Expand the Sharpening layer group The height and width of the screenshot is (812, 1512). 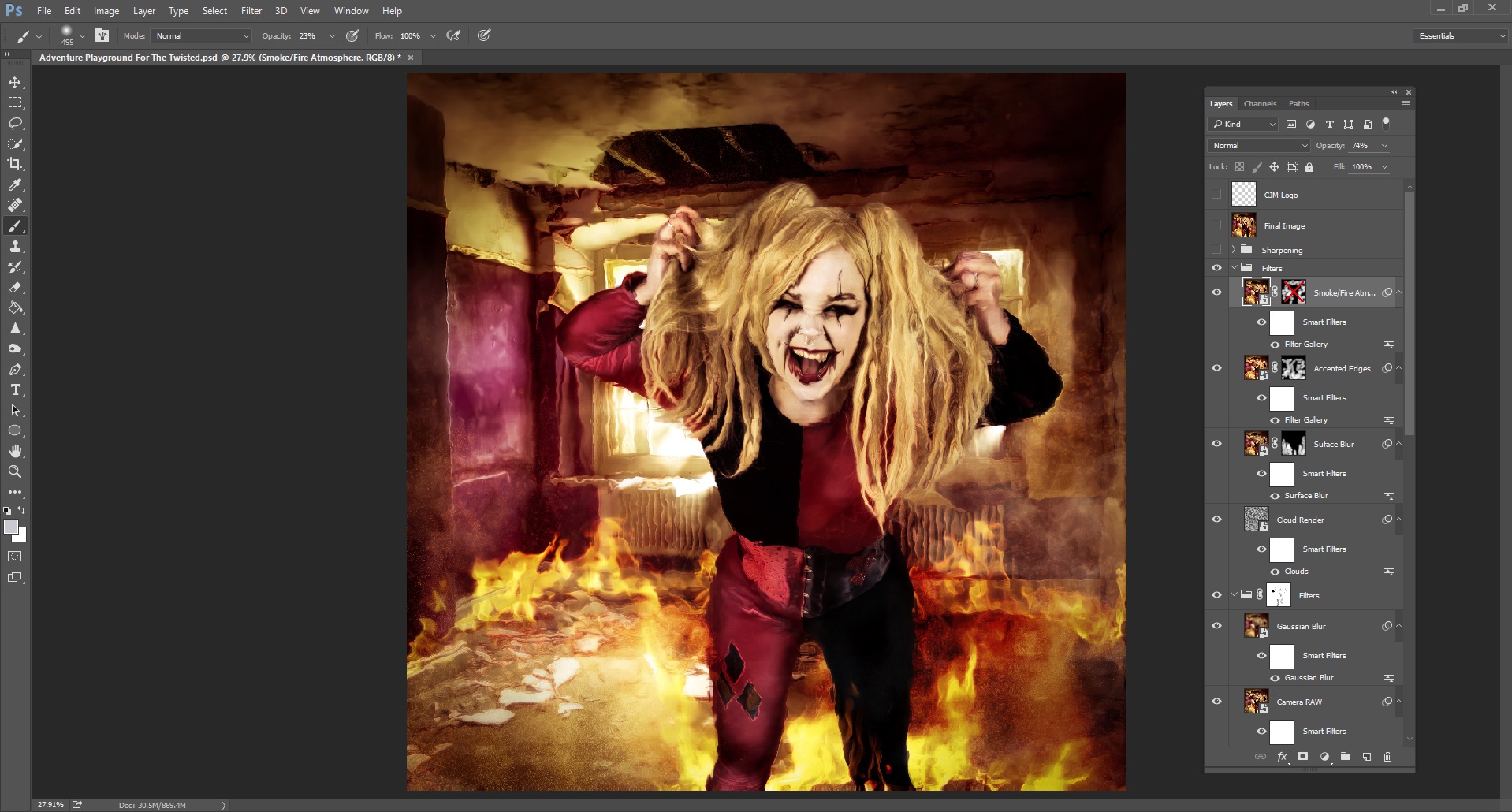tap(1234, 250)
